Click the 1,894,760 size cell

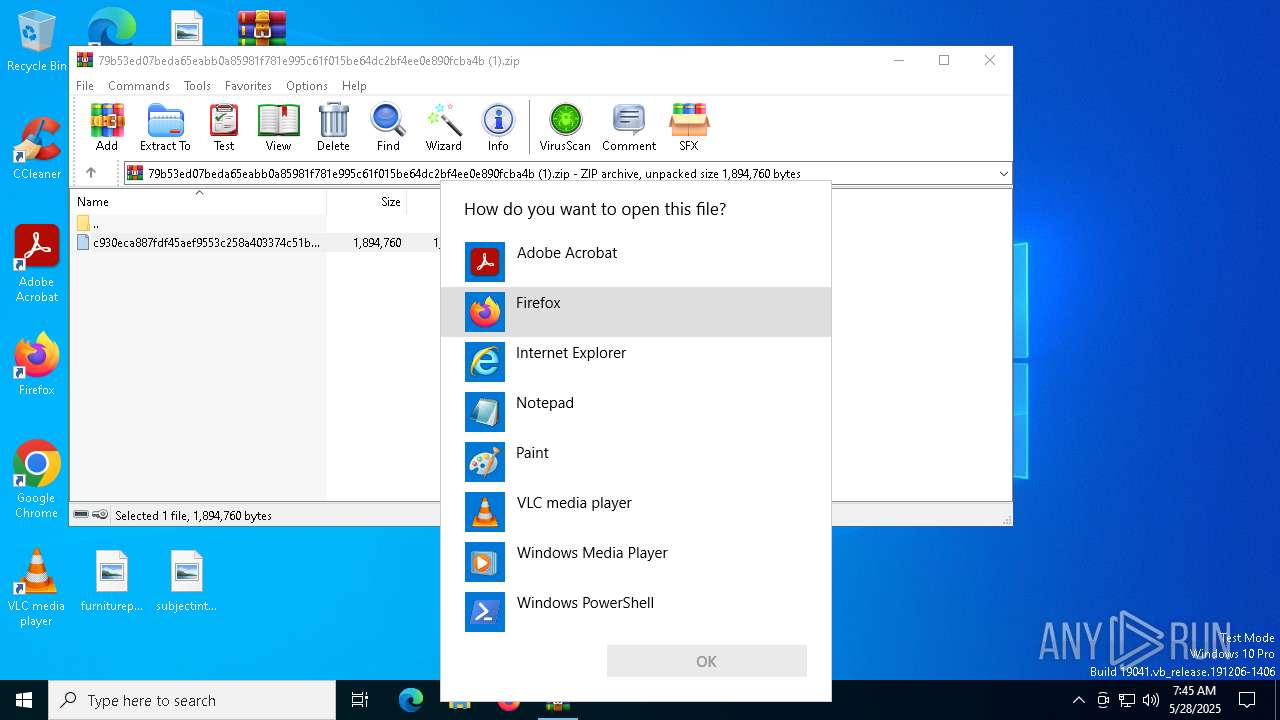click(377, 243)
